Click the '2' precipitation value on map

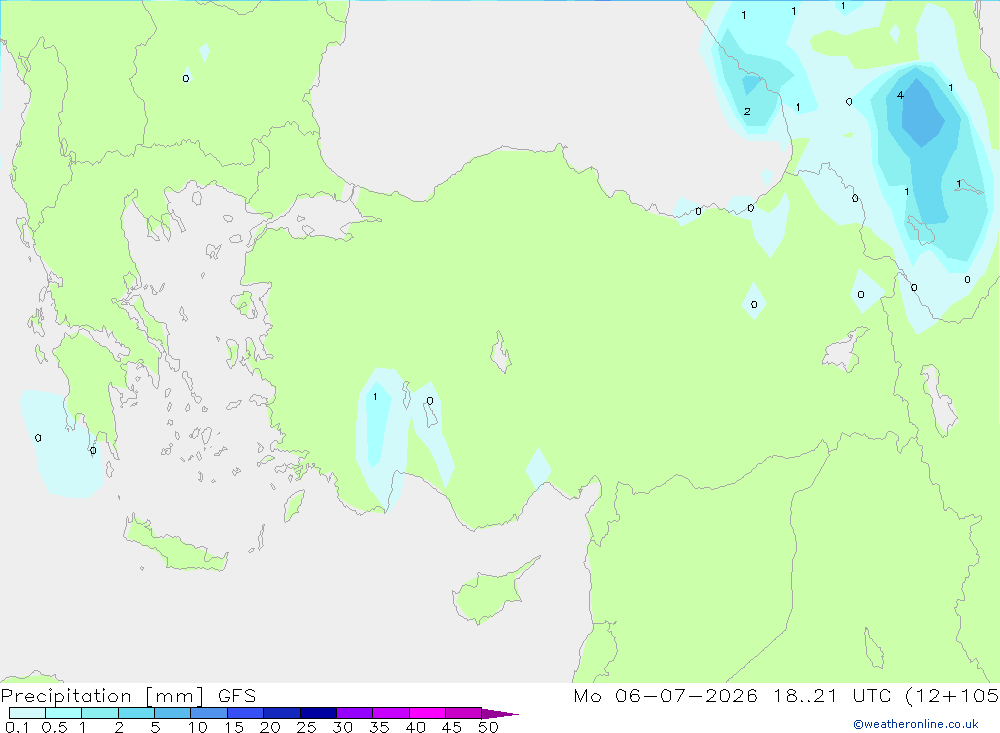click(x=747, y=112)
